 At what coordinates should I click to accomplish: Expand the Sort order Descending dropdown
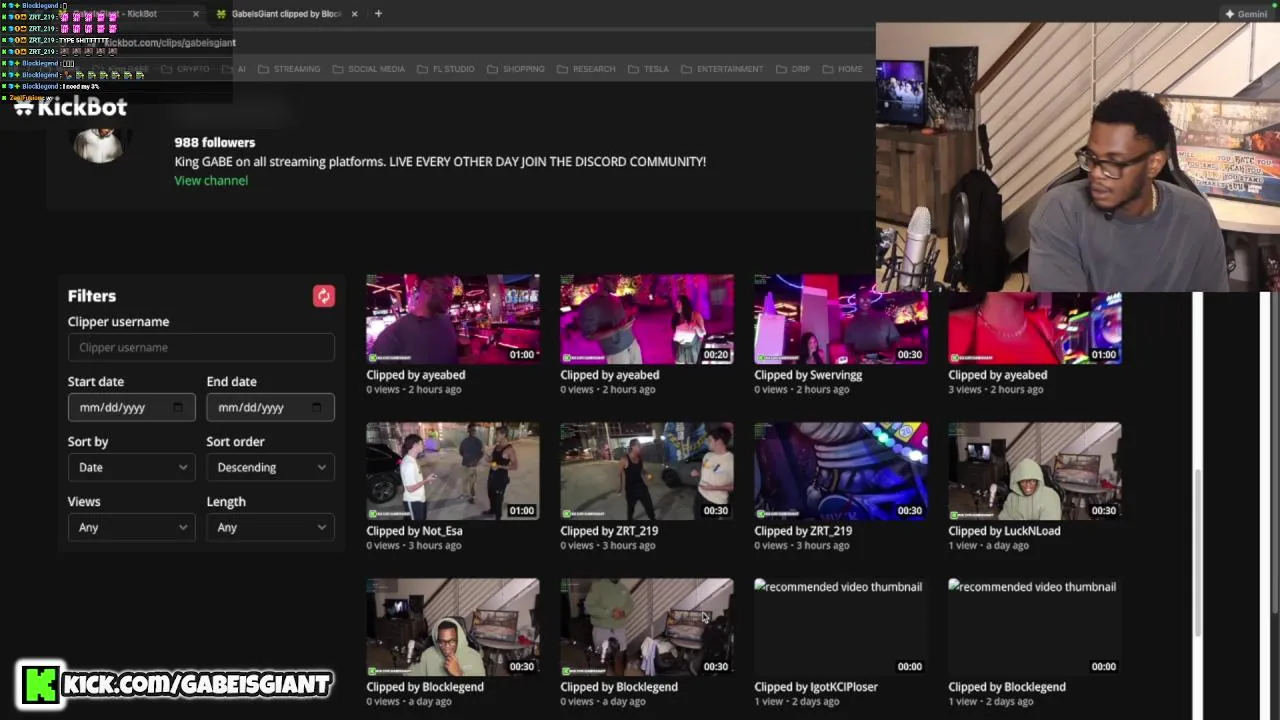pyautogui.click(x=270, y=467)
